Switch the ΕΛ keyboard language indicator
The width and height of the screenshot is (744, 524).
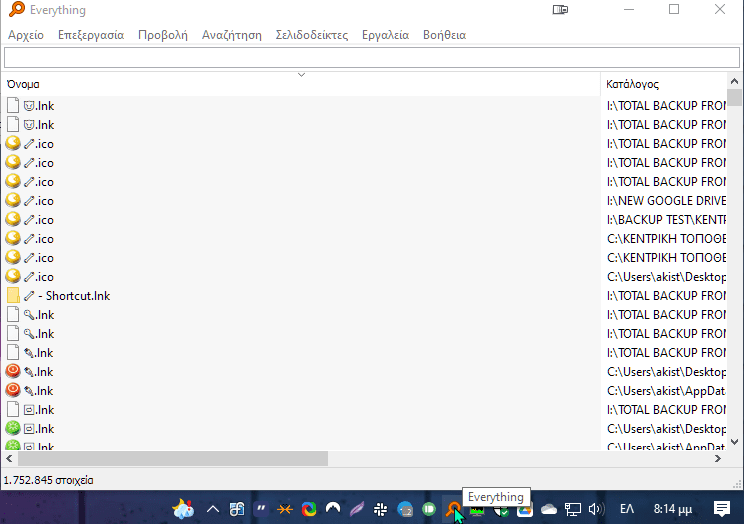(x=628, y=509)
